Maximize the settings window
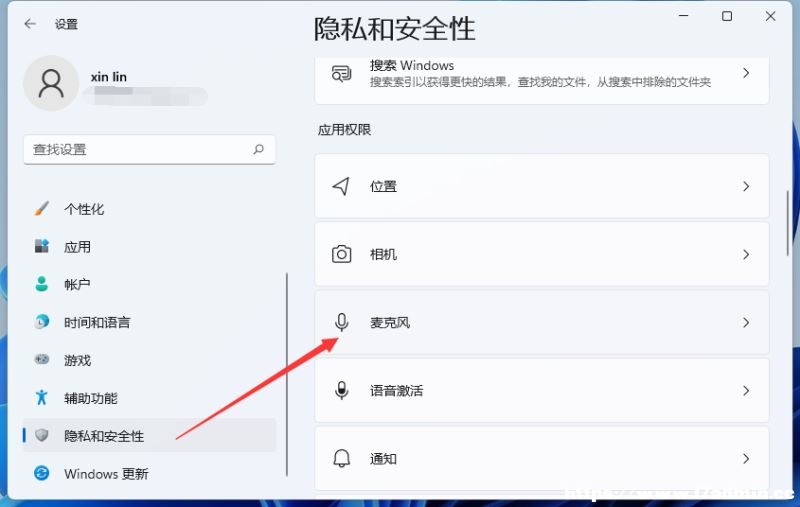This screenshot has width=800, height=507. click(727, 16)
